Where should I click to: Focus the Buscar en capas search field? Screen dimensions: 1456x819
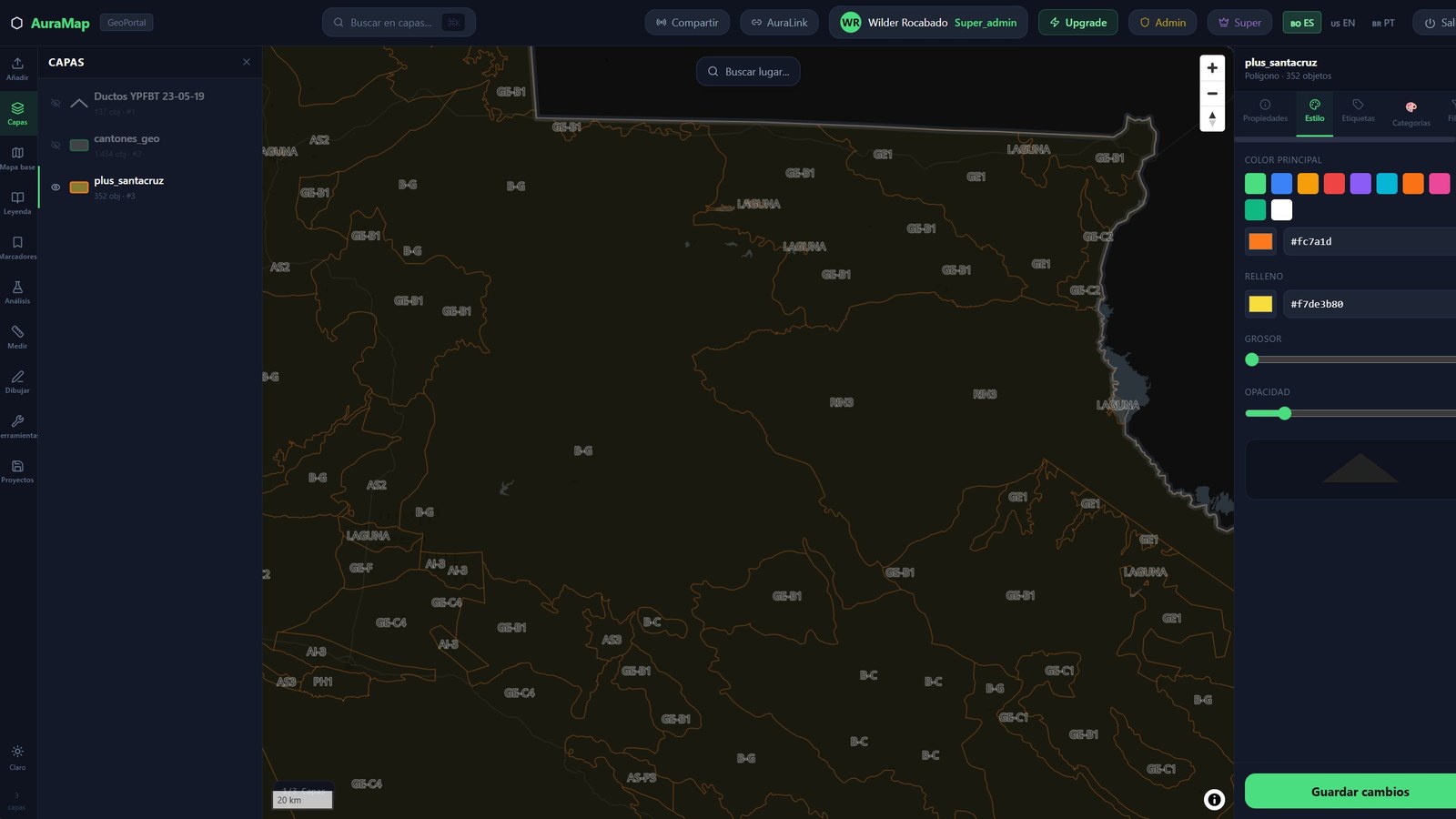point(399,23)
